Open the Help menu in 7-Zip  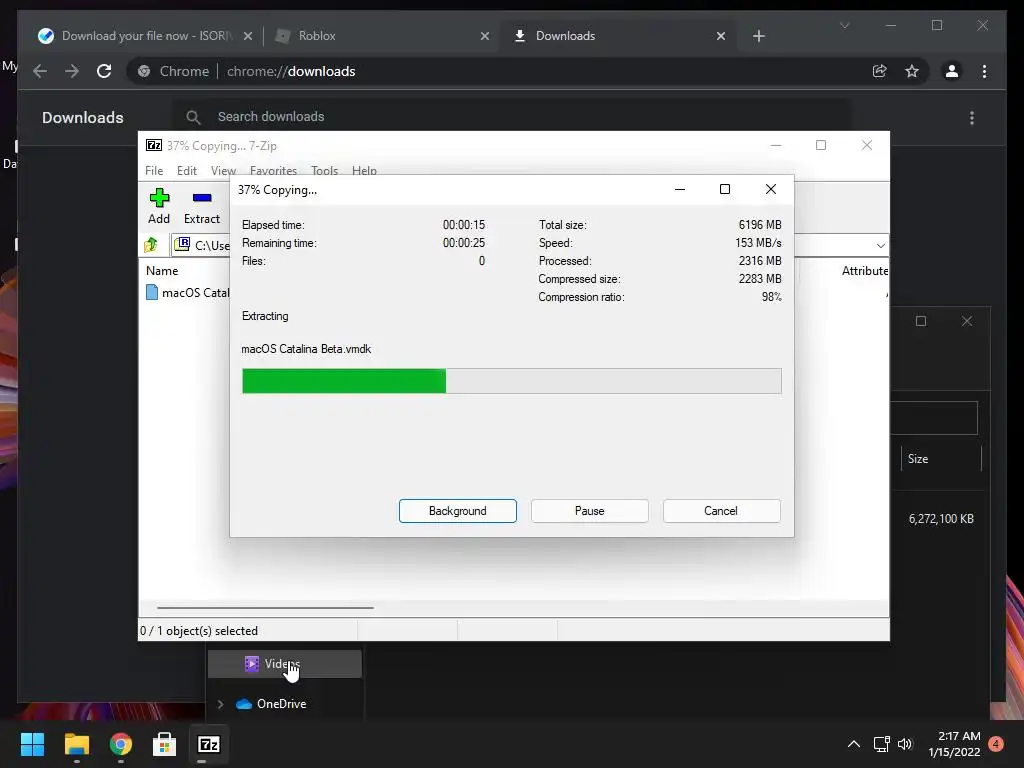(x=364, y=170)
